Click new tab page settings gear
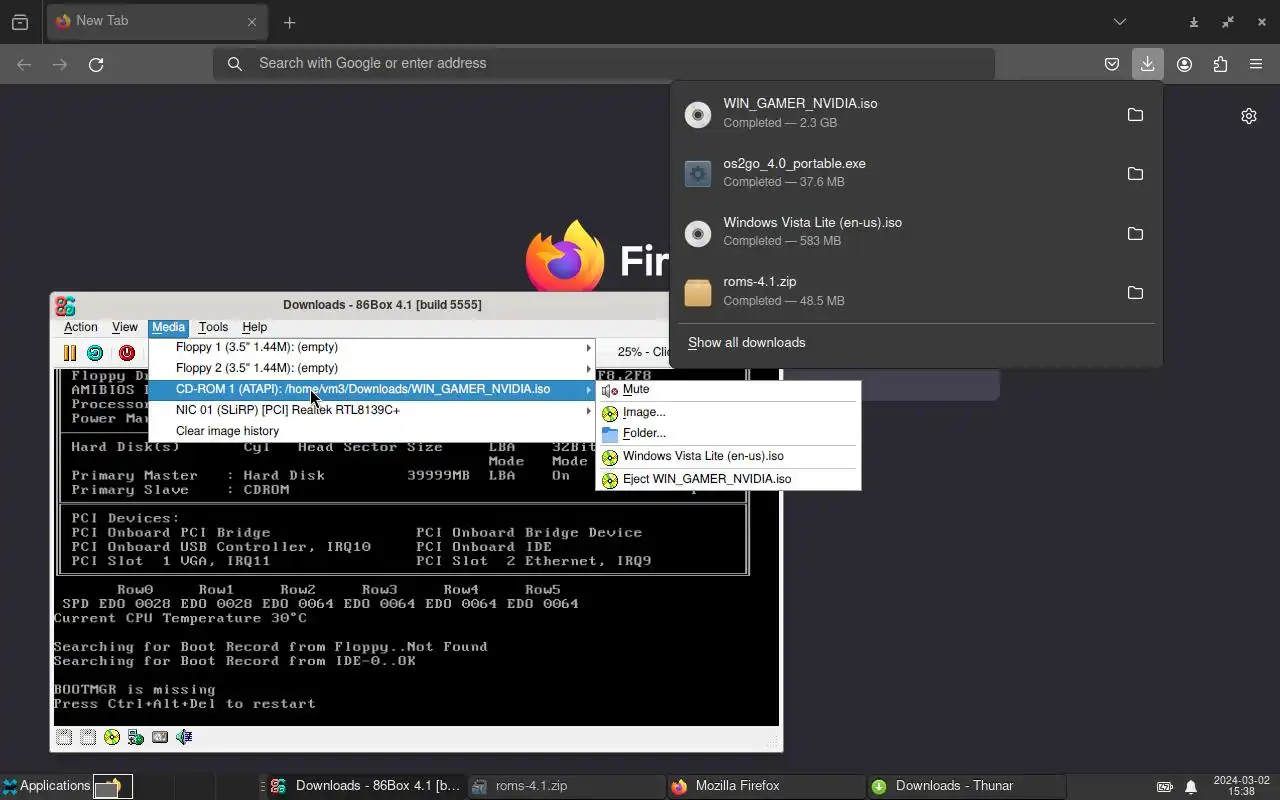The width and height of the screenshot is (1280, 800). click(x=1248, y=116)
